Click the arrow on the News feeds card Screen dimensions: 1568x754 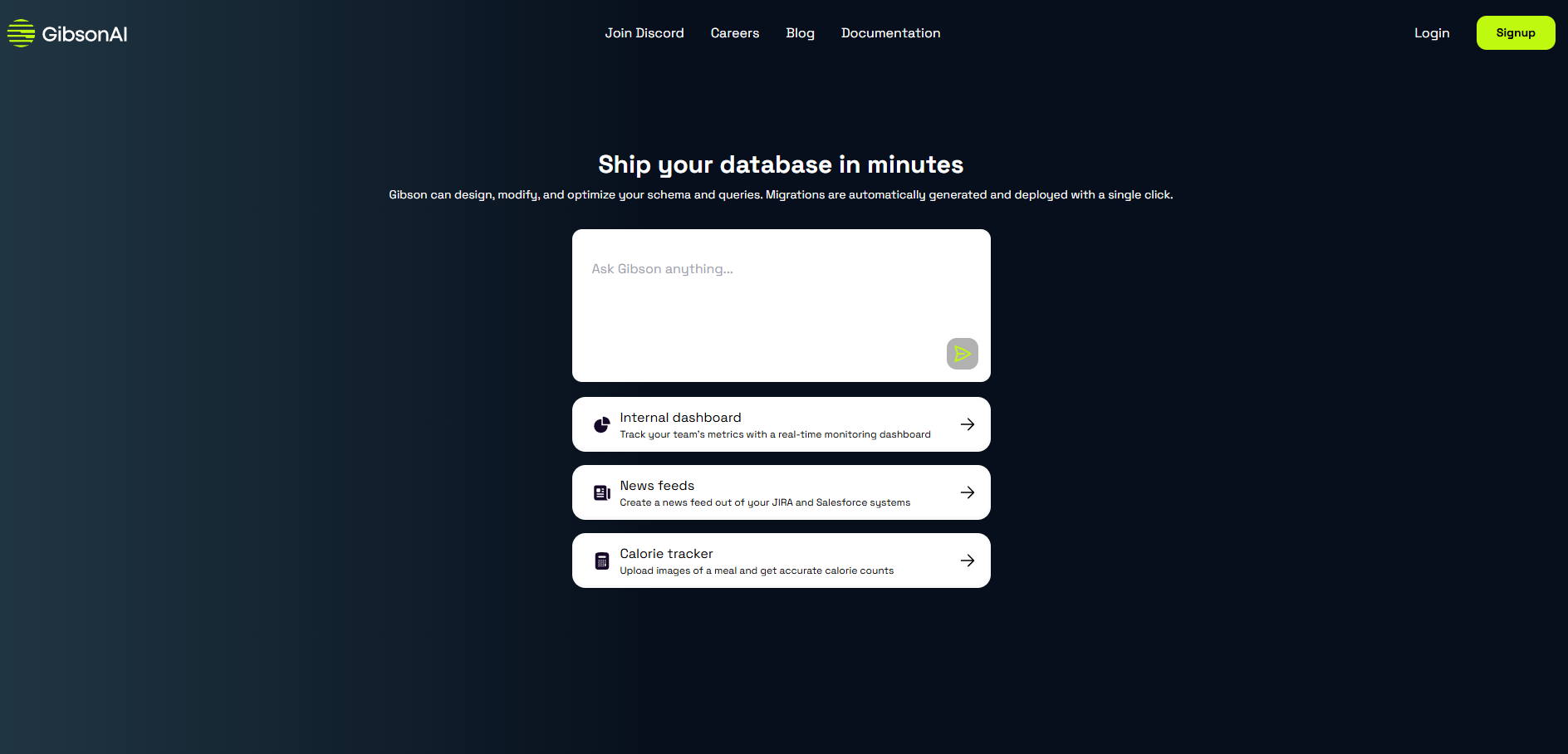967,492
